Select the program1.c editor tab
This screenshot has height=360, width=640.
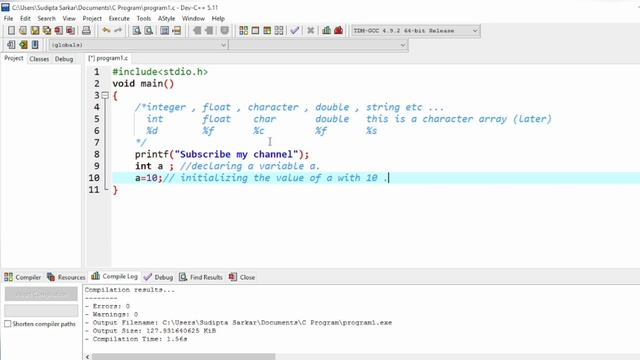tap(108, 58)
